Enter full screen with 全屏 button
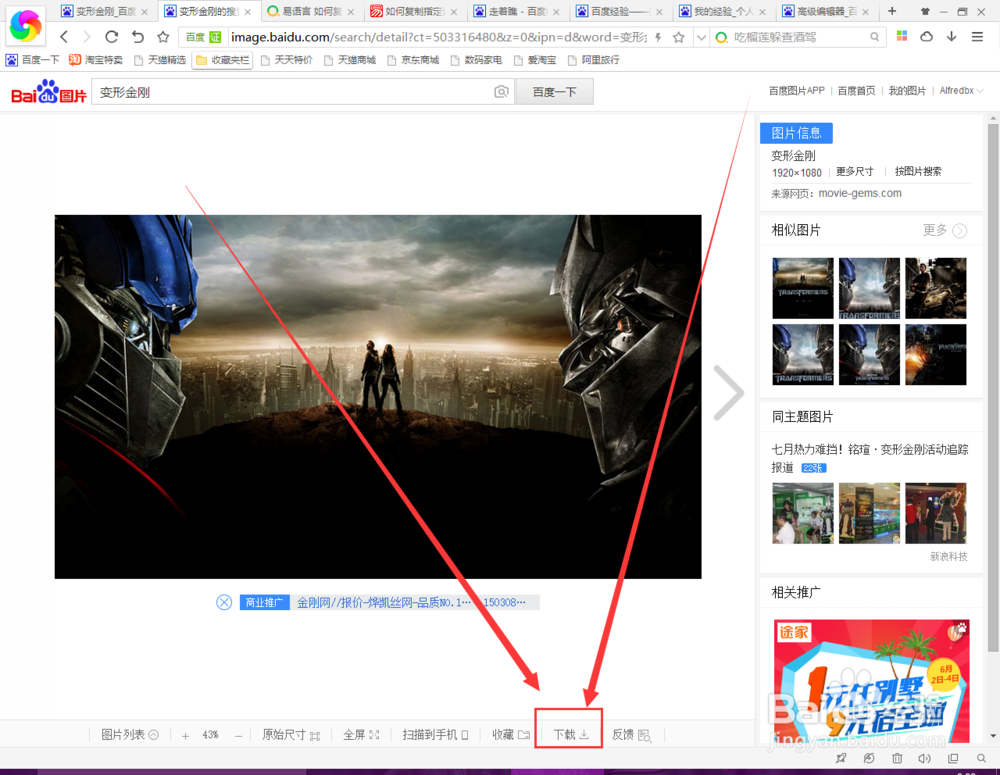 click(361, 735)
